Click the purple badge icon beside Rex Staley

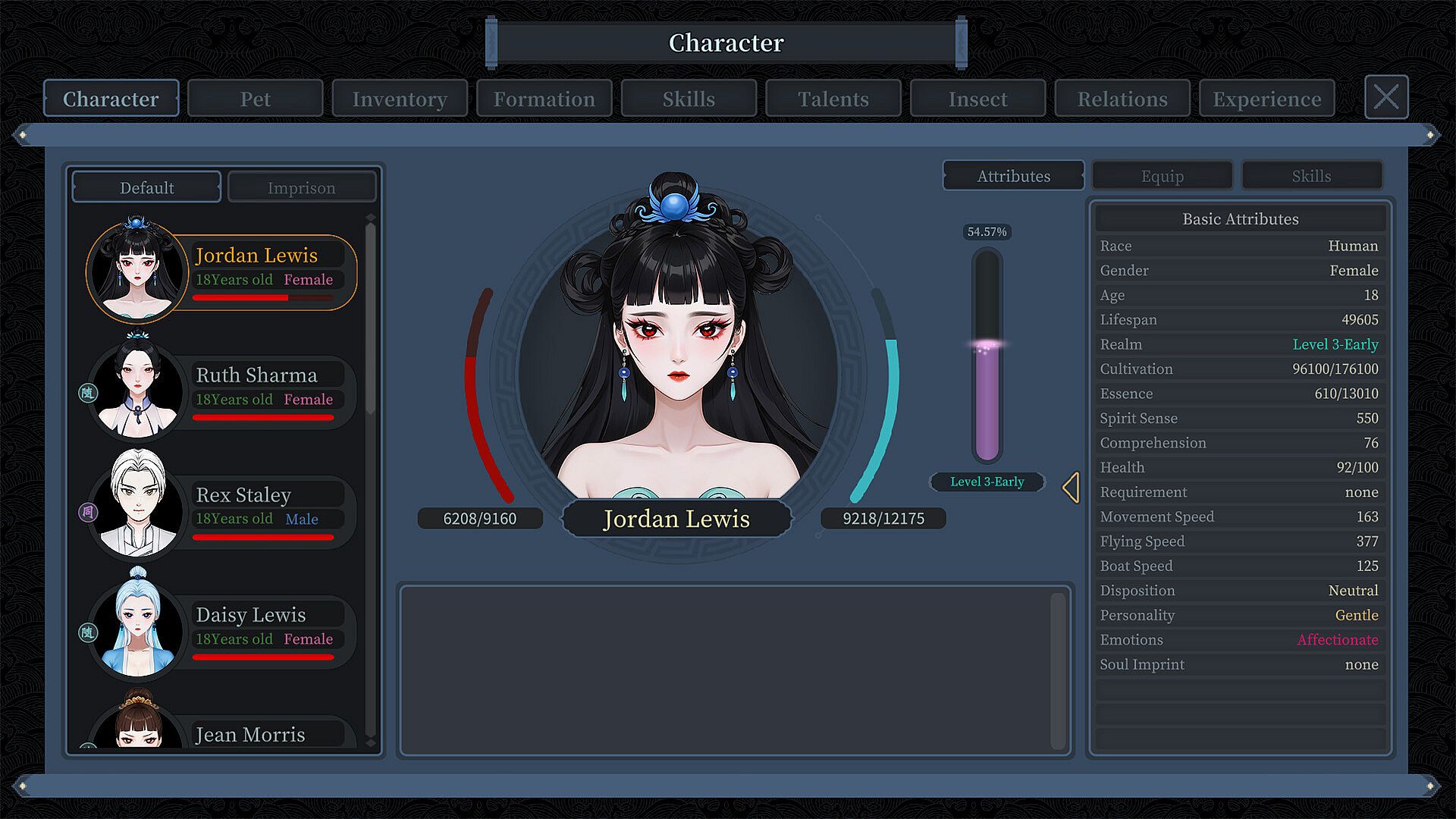(88, 513)
